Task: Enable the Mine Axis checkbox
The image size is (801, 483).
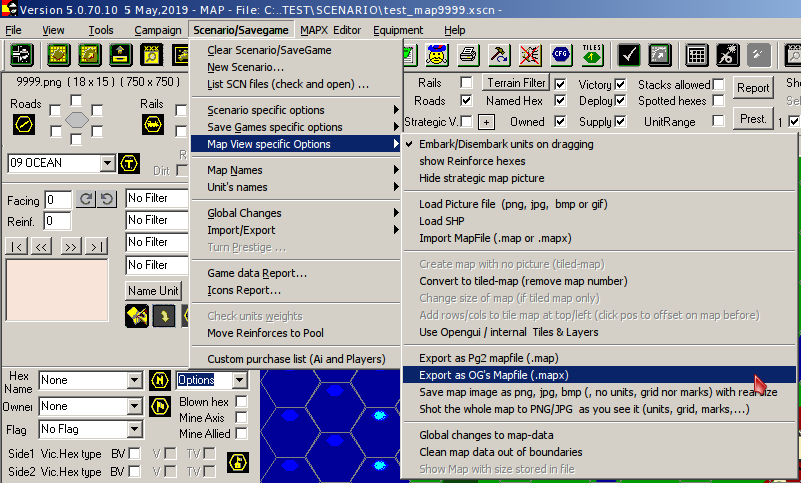Action: [241, 418]
